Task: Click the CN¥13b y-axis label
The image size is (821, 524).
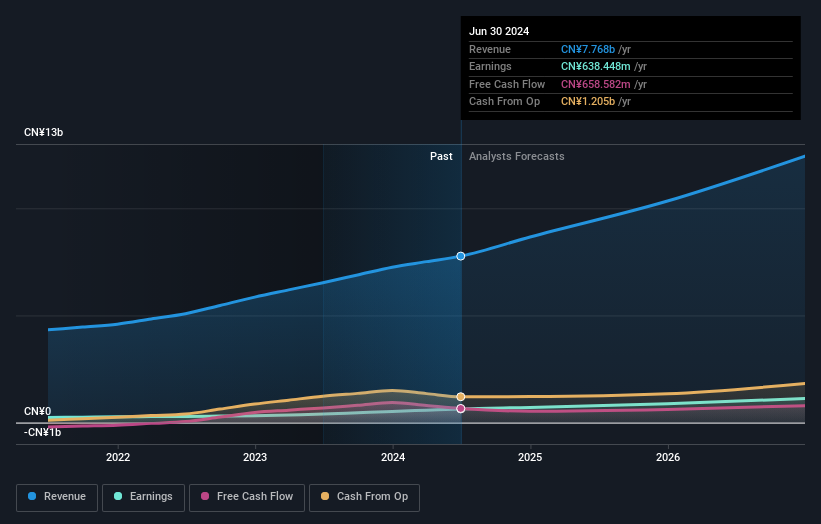Action: point(44,133)
